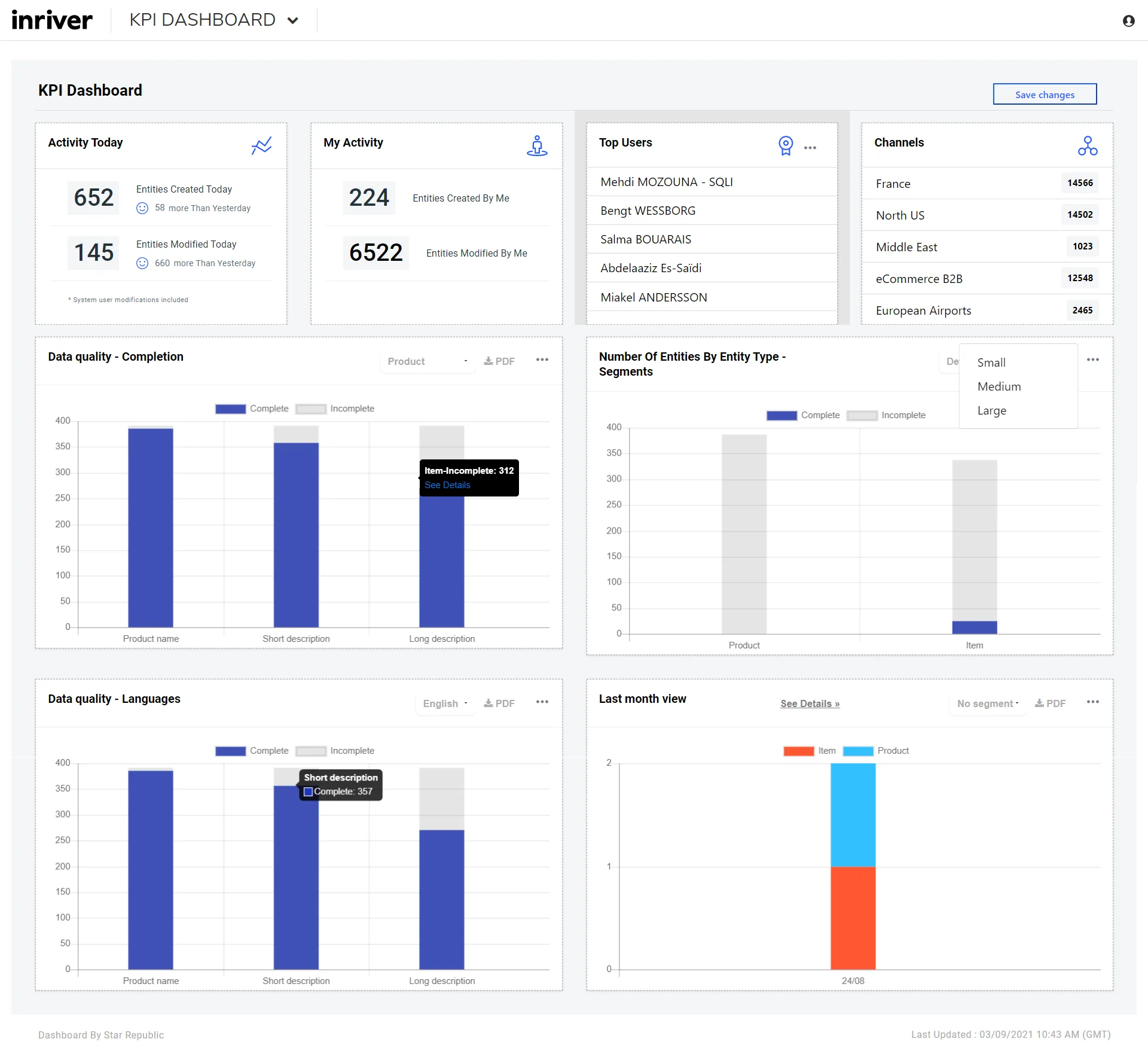Click the Top Users award badge icon
The height and width of the screenshot is (1057, 1148).
tap(786, 145)
